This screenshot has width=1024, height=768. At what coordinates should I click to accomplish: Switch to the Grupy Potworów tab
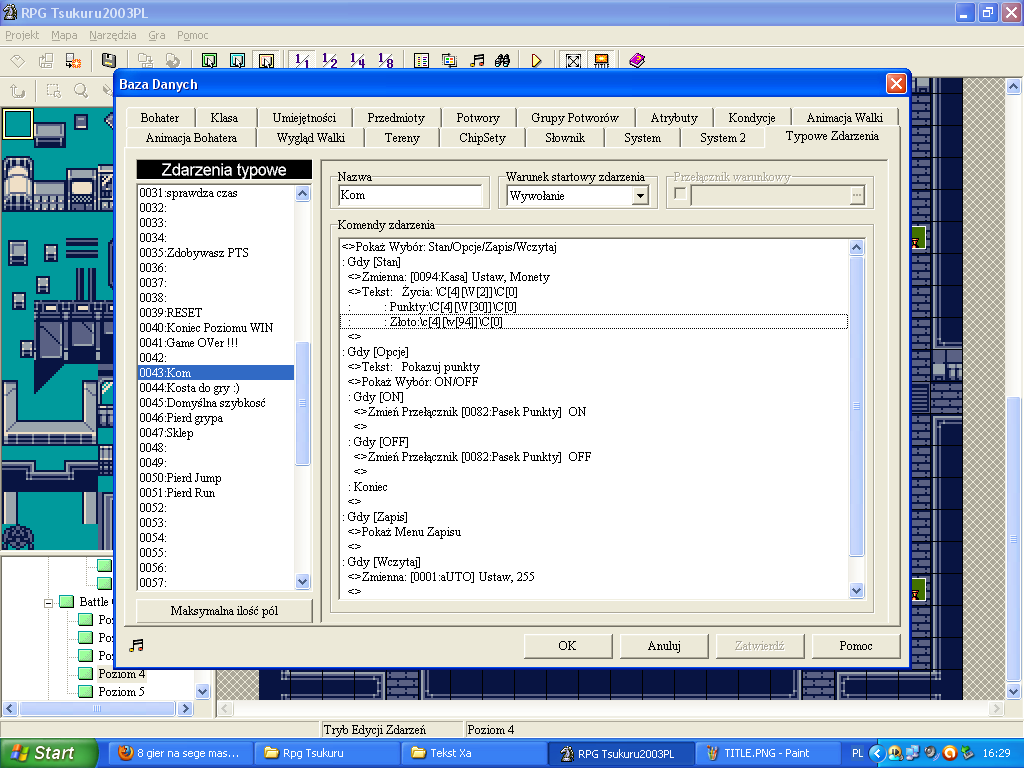click(575, 118)
